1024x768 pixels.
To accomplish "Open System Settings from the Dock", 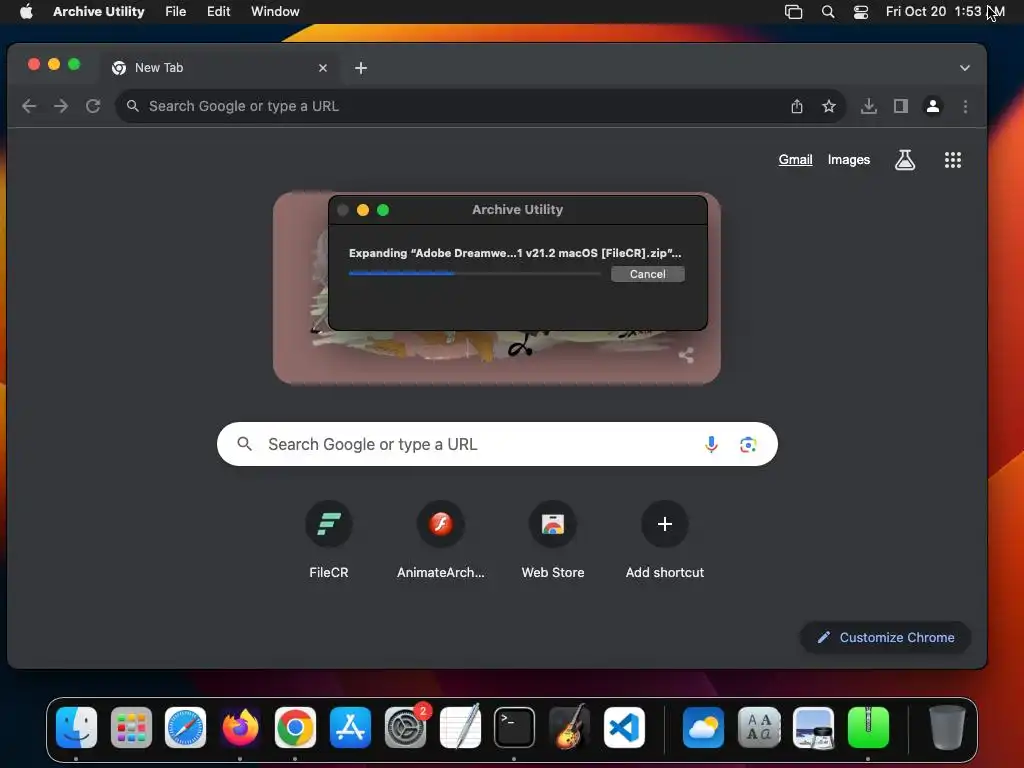I will click(x=405, y=728).
